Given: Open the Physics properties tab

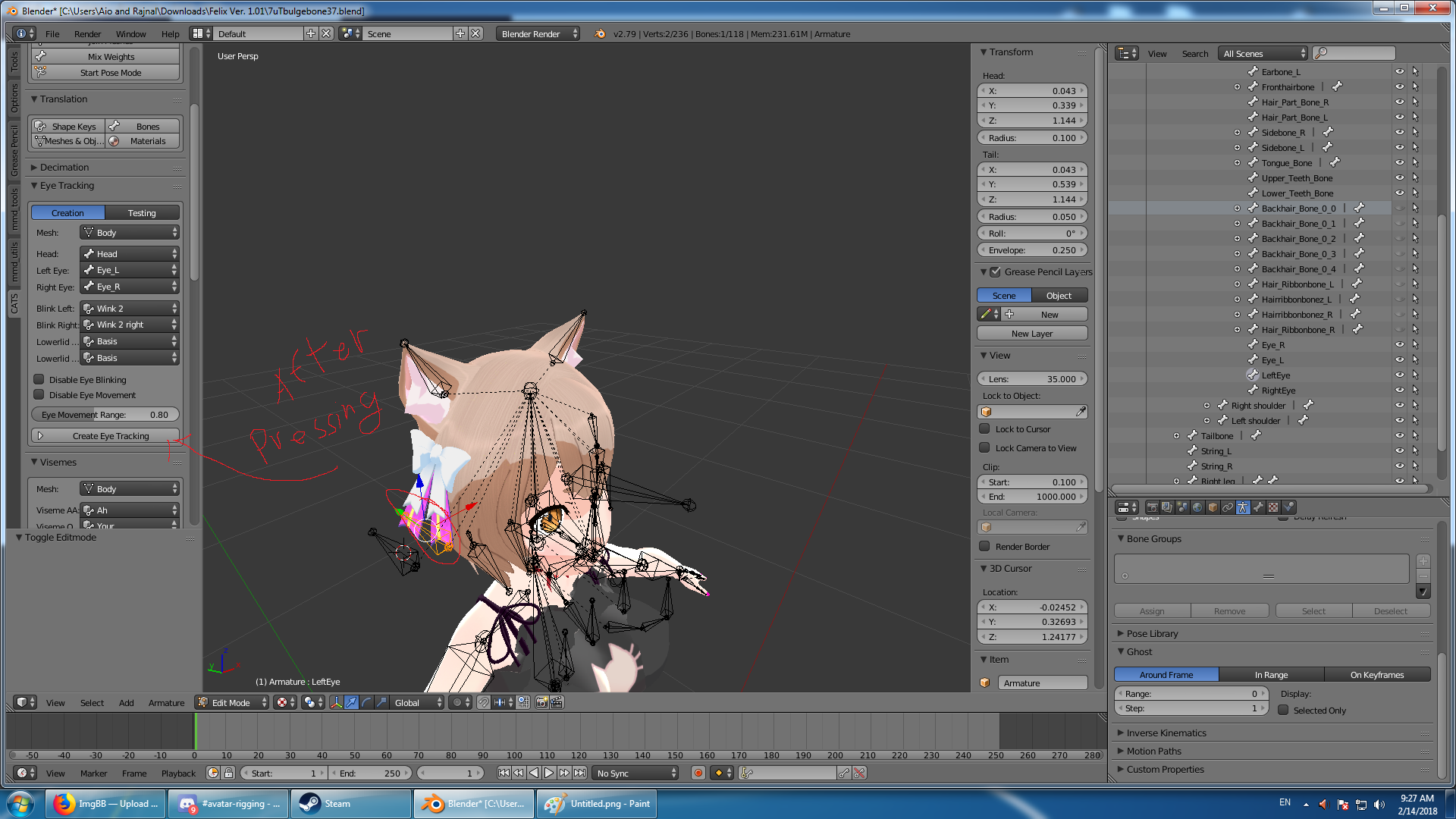Looking at the screenshot, I should [1288, 507].
